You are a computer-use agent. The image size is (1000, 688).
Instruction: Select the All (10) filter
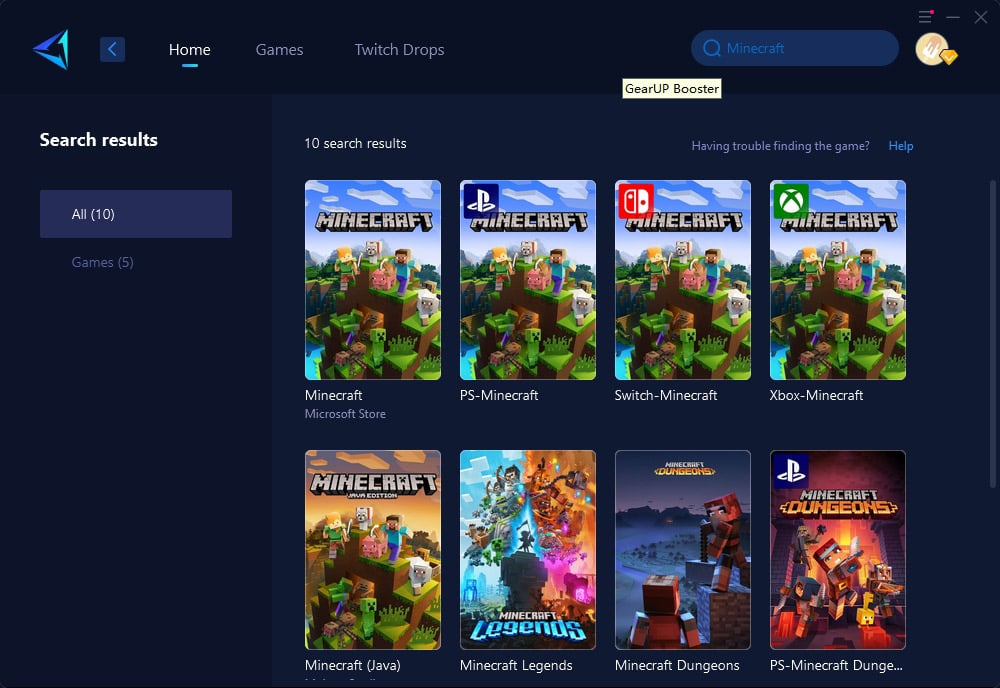[136, 214]
